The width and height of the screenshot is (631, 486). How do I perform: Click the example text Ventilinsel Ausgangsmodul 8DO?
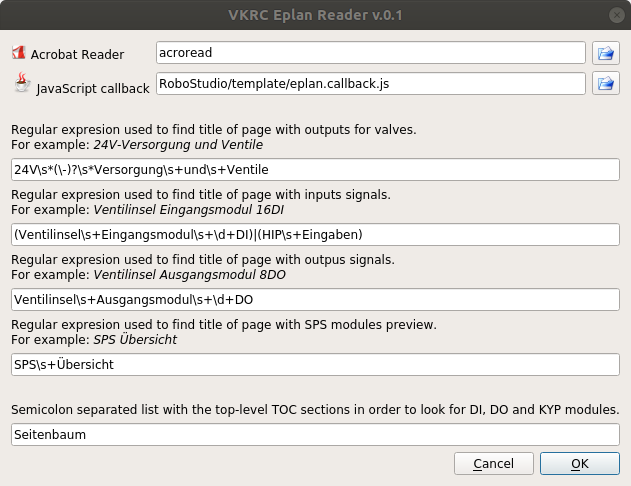pyautogui.click(x=190, y=275)
